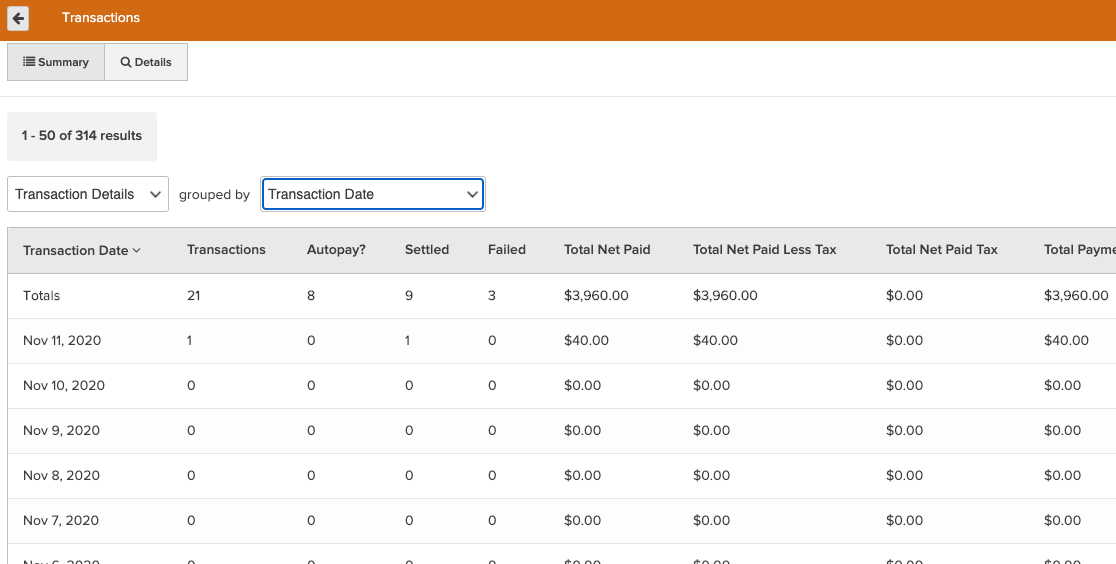Click the Transactions column header
Image resolution: width=1116 pixels, height=564 pixels.
click(226, 250)
